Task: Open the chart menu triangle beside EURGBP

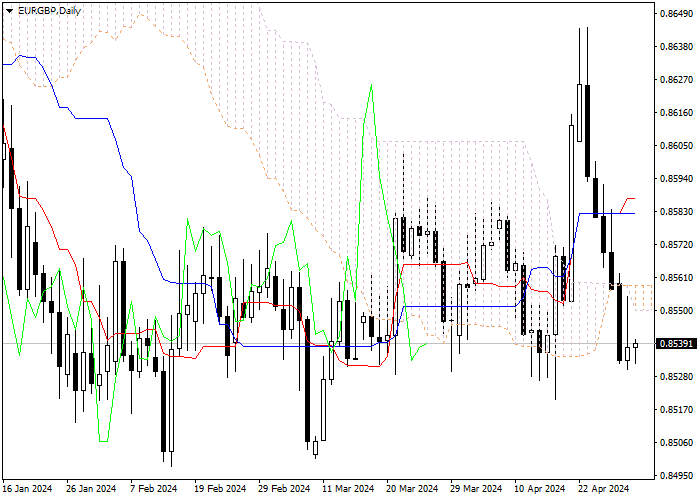Action: pyautogui.click(x=9, y=11)
